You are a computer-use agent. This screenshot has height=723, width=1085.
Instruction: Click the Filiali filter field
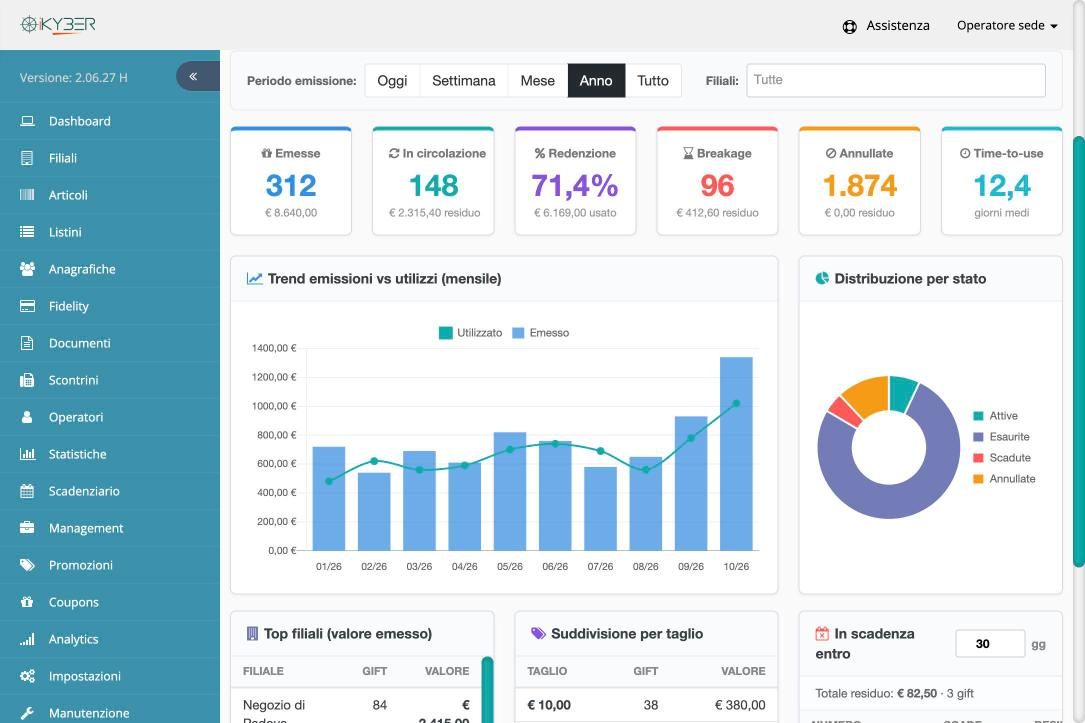click(x=895, y=80)
